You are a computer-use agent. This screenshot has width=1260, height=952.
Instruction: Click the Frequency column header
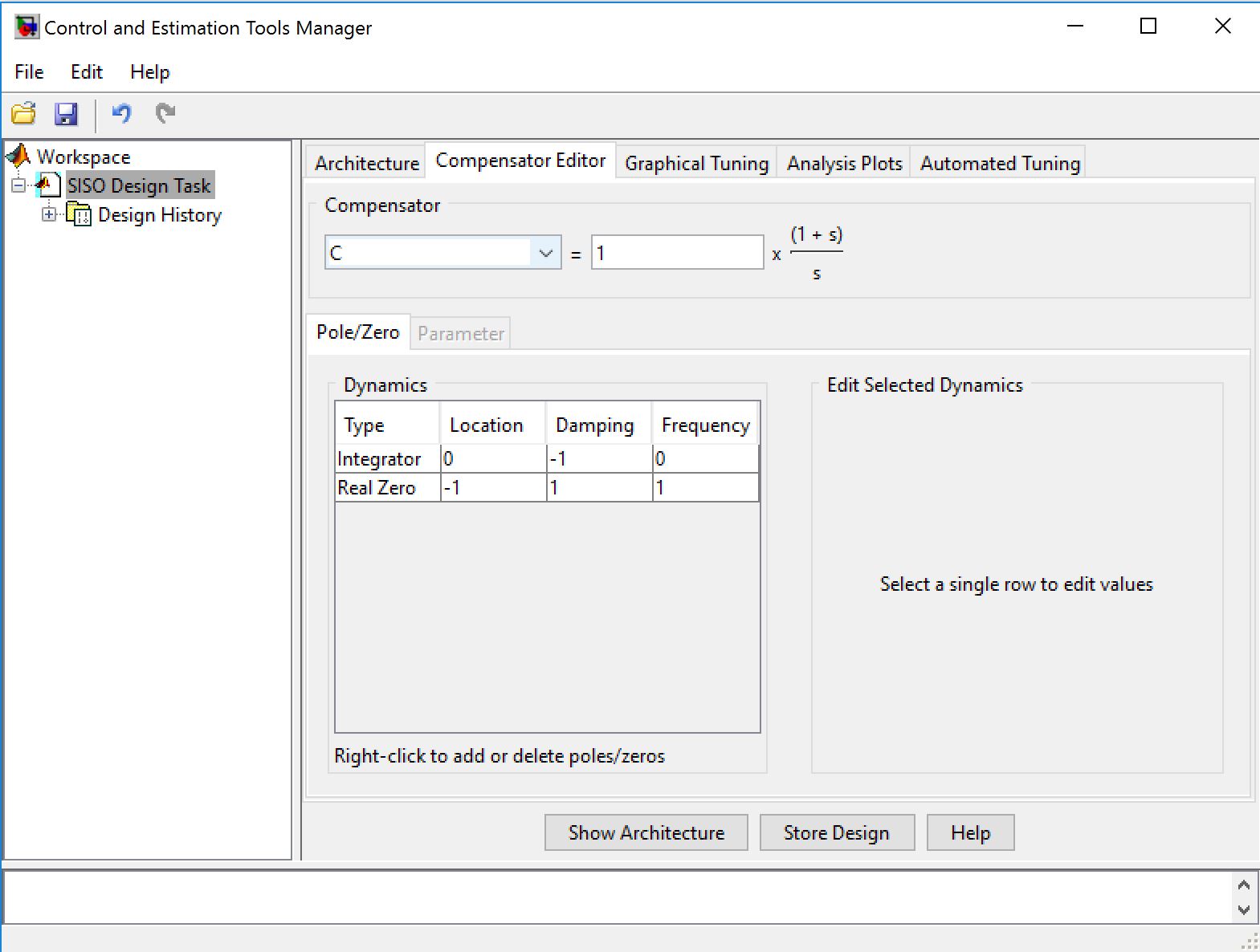pos(706,424)
